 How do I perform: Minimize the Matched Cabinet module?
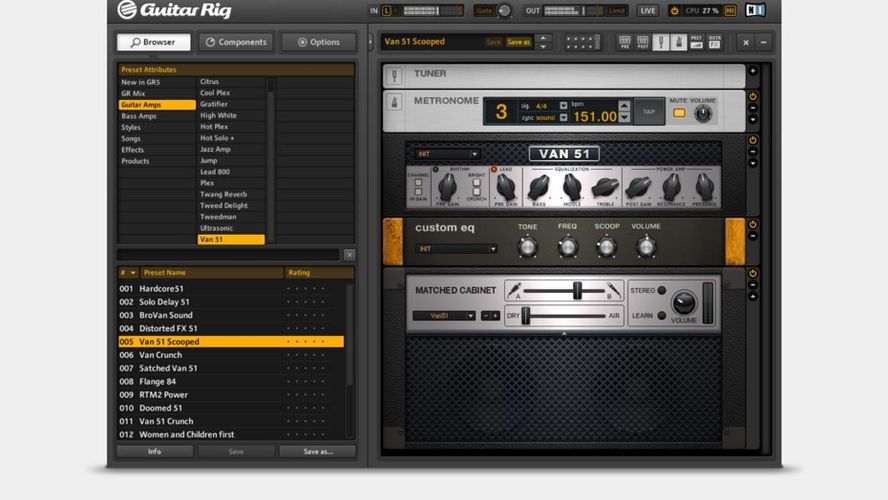753,285
